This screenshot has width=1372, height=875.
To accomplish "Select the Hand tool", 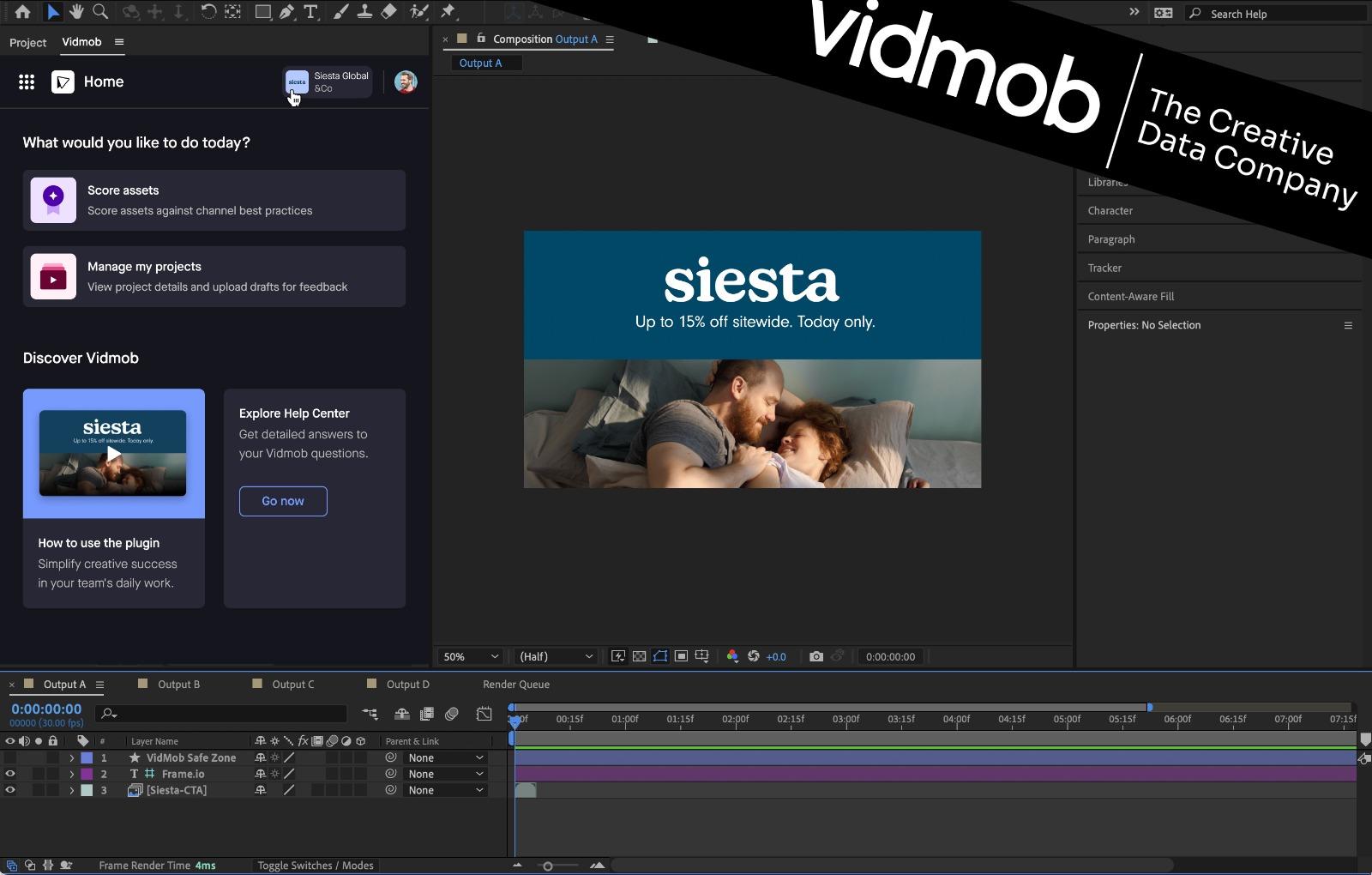I will point(76,12).
